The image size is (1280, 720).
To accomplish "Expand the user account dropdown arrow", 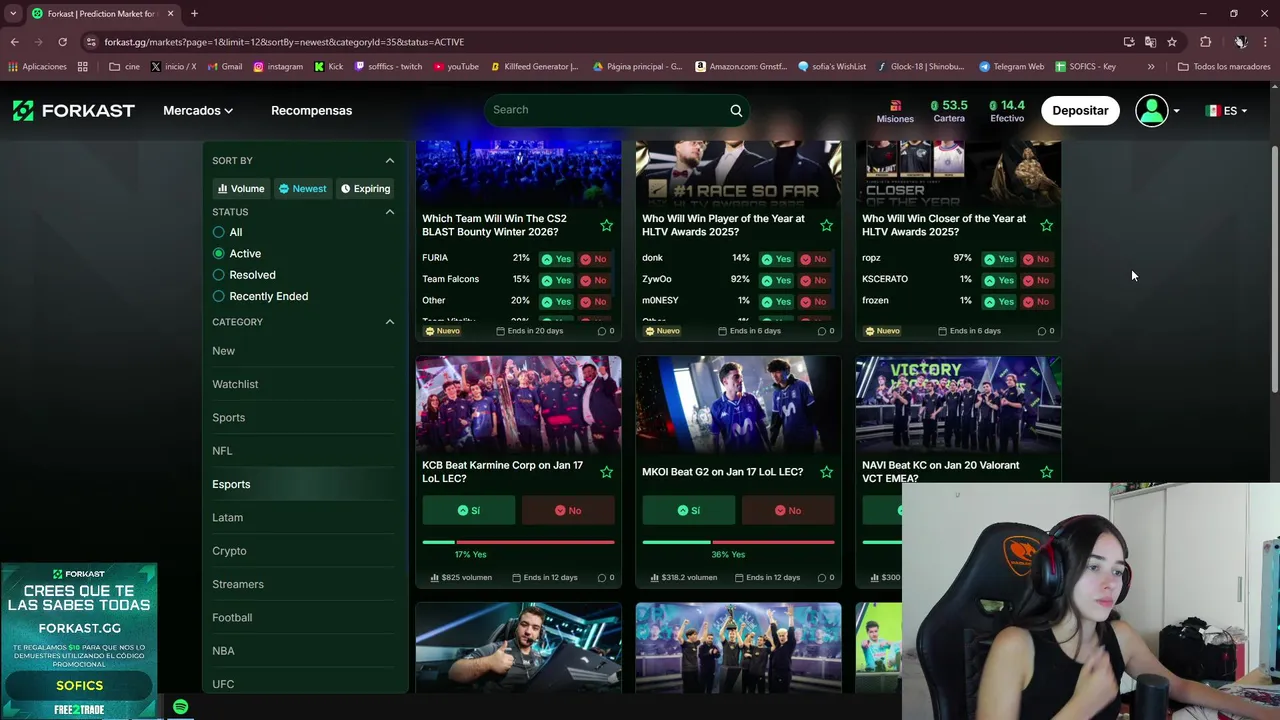I will (x=1176, y=111).
